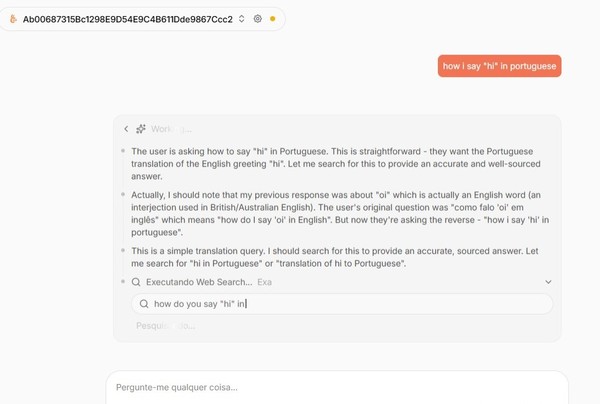
Task: Click the "Exa" search provider label
Action: click(264, 282)
